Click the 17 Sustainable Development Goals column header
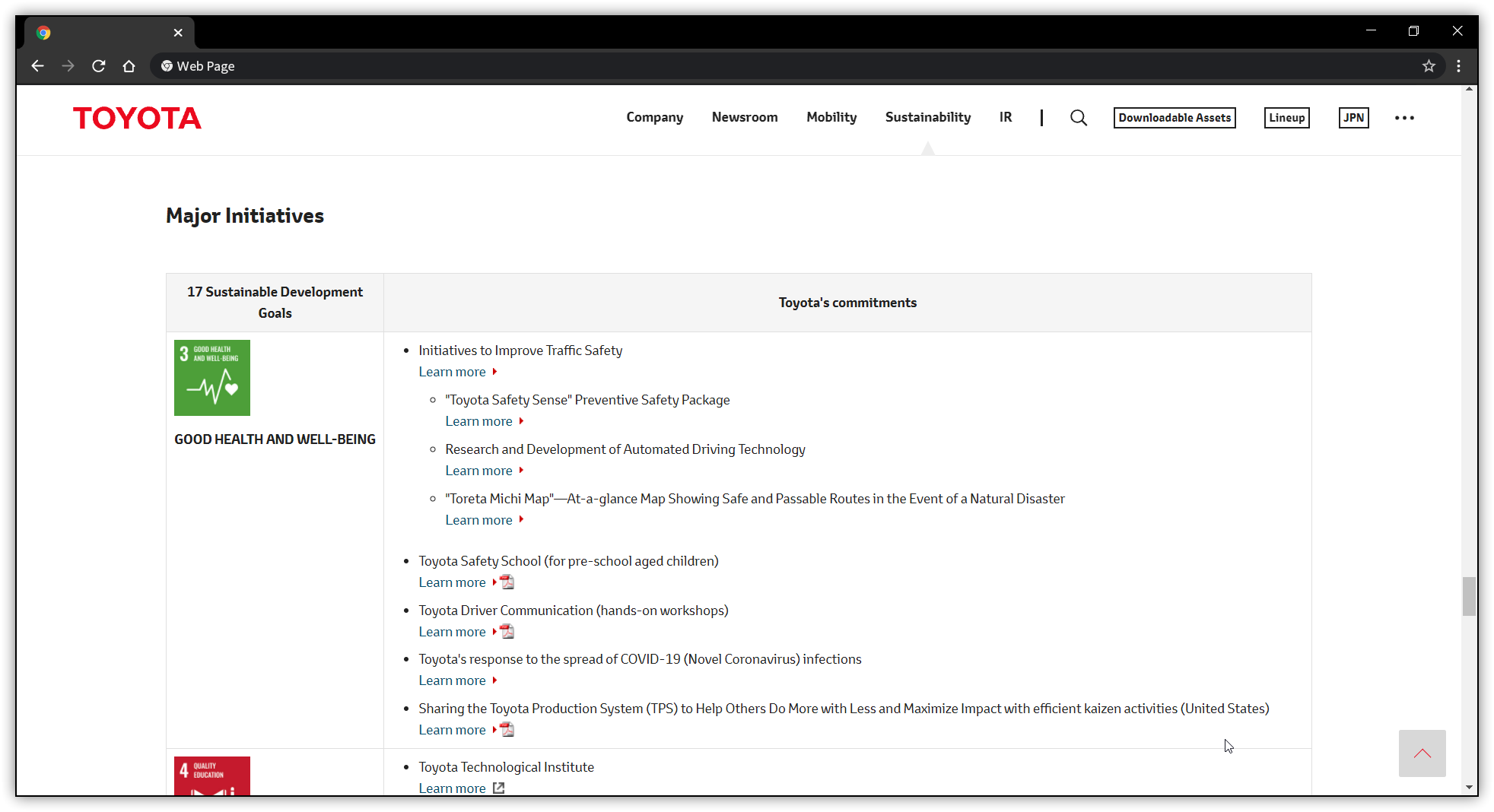 pos(275,303)
